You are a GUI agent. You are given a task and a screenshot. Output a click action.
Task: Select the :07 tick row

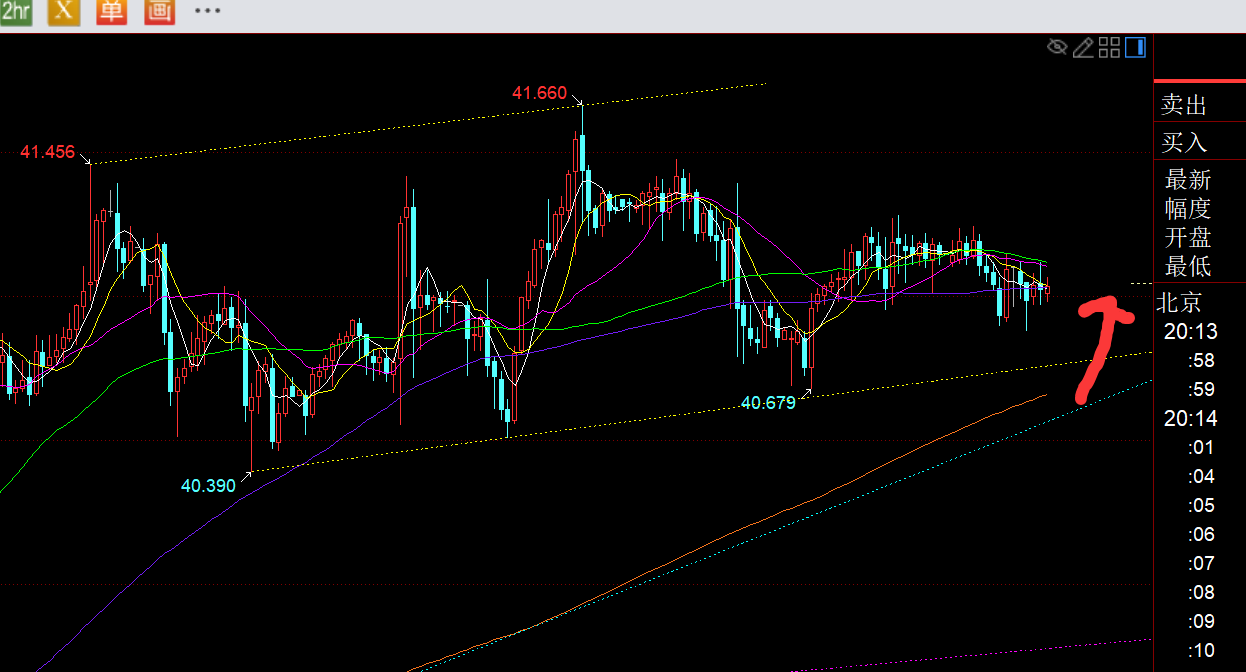click(1201, 564)
